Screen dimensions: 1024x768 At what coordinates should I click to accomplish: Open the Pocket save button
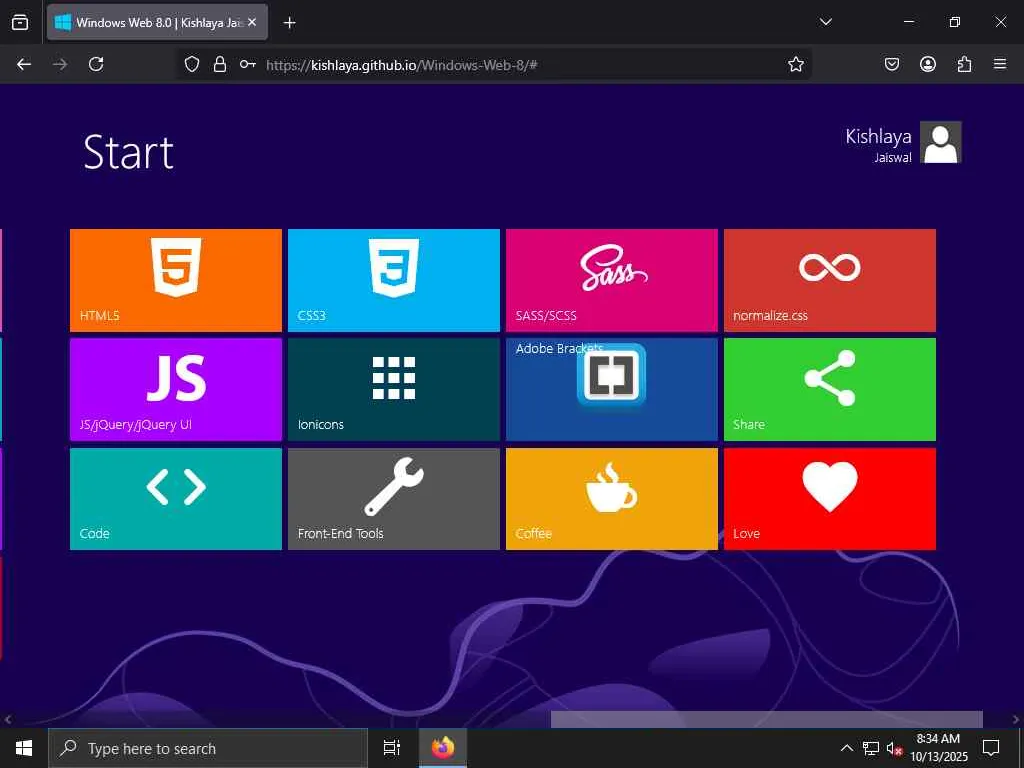click(x=892, y=64)
